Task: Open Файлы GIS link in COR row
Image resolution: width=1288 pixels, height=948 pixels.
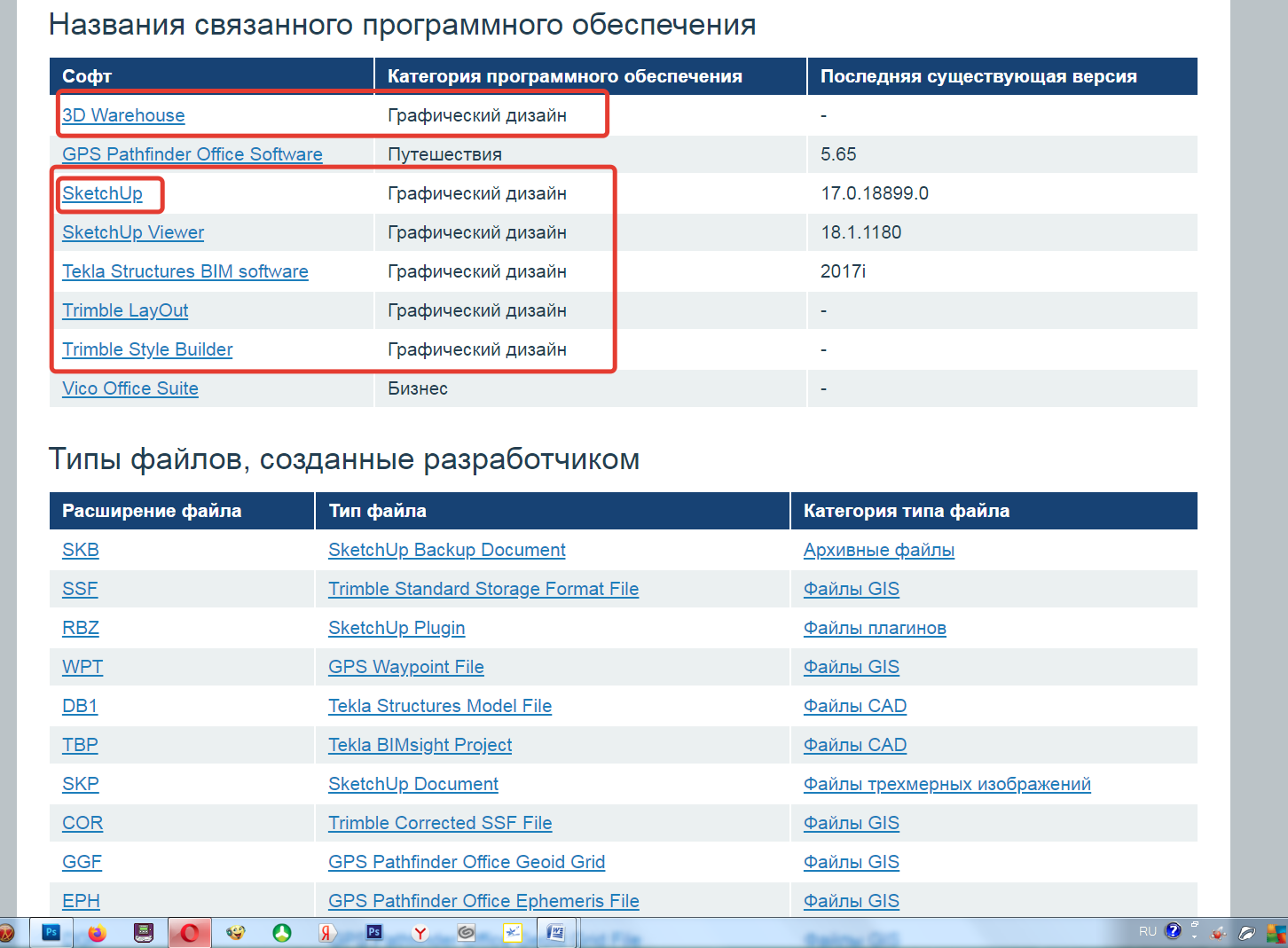Action: tap(852, 823)
